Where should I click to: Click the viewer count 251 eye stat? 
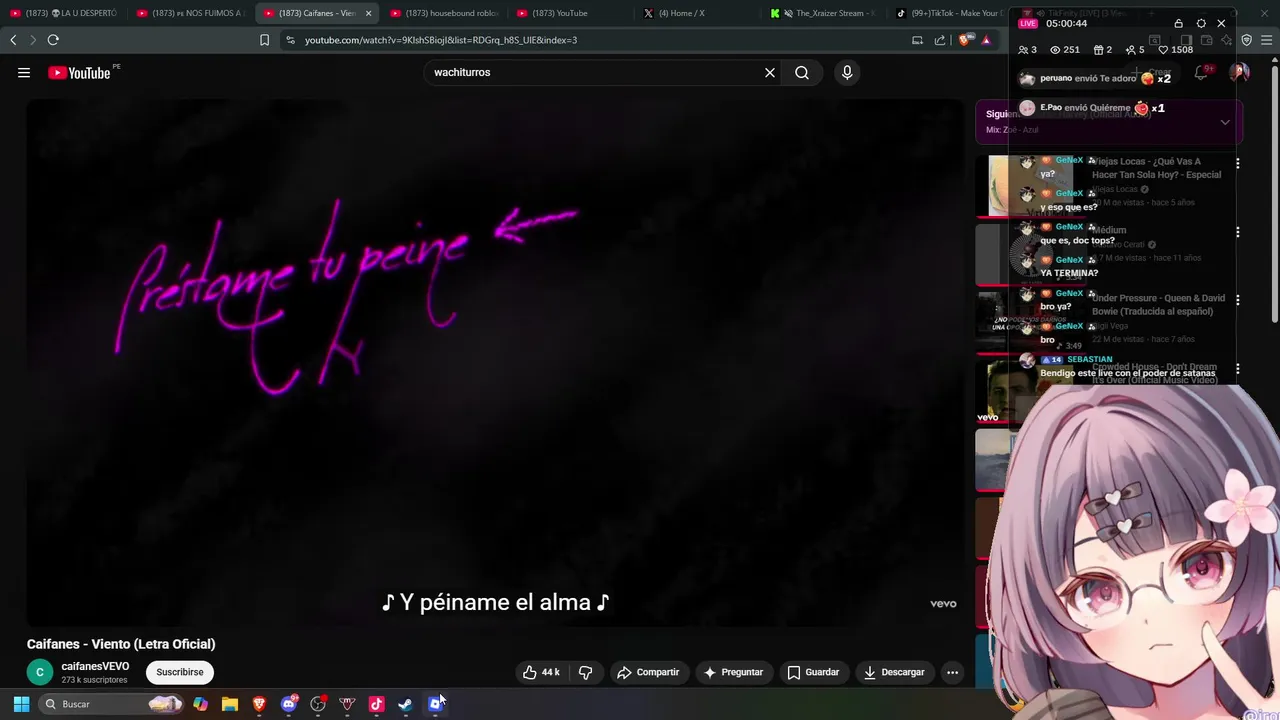(x=1064, y=50)
